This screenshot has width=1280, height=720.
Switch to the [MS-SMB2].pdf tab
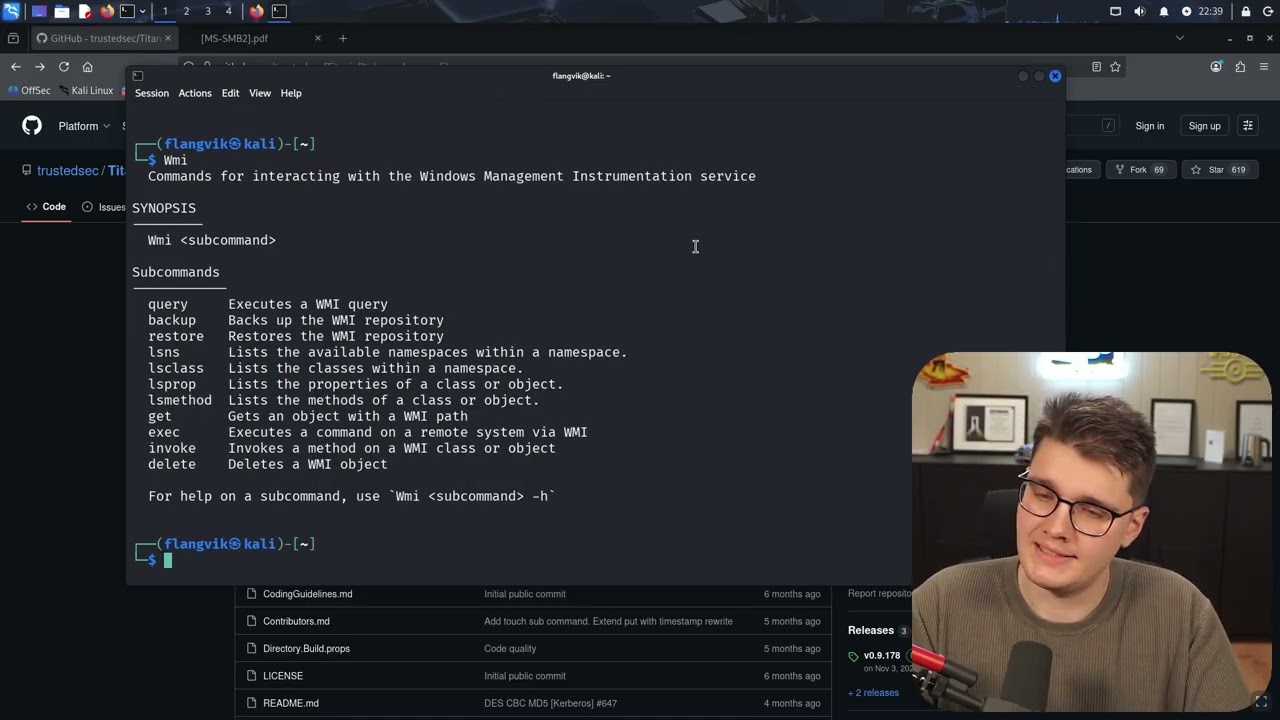point(234,38)
